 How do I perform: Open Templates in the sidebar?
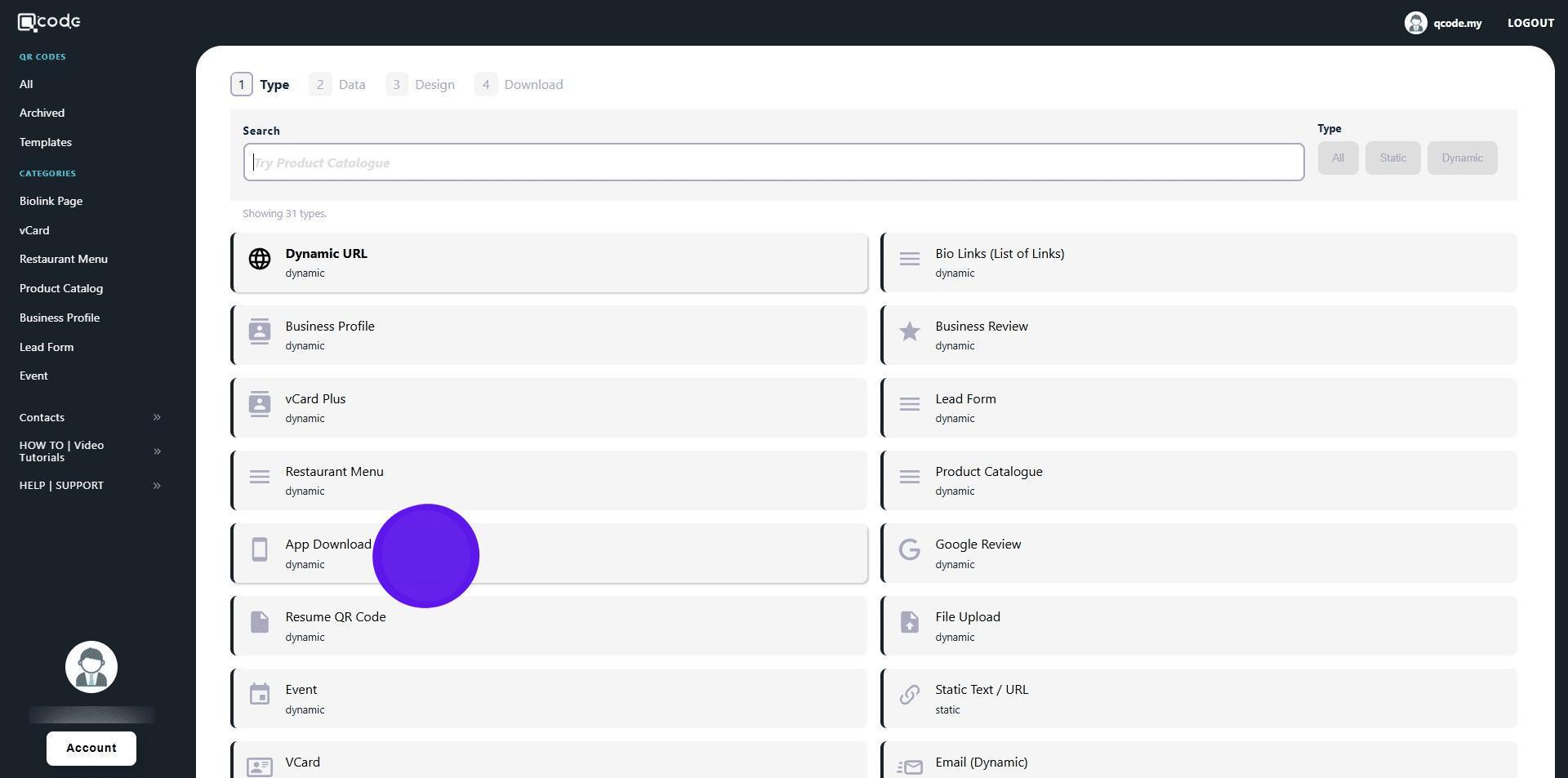coord(46,143)
